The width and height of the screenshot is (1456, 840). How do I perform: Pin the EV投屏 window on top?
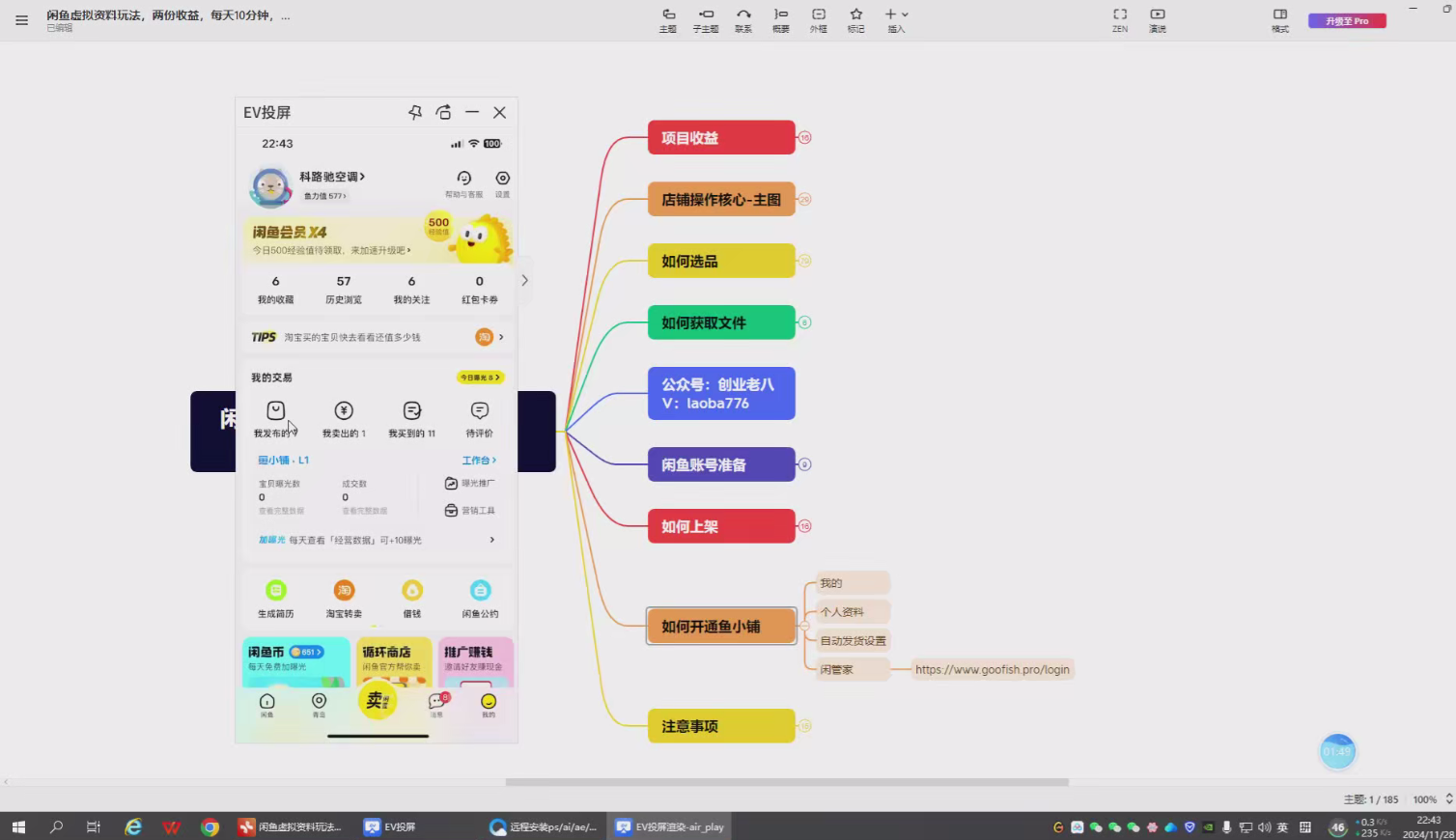pyautogui.click(x=415, y=112)
